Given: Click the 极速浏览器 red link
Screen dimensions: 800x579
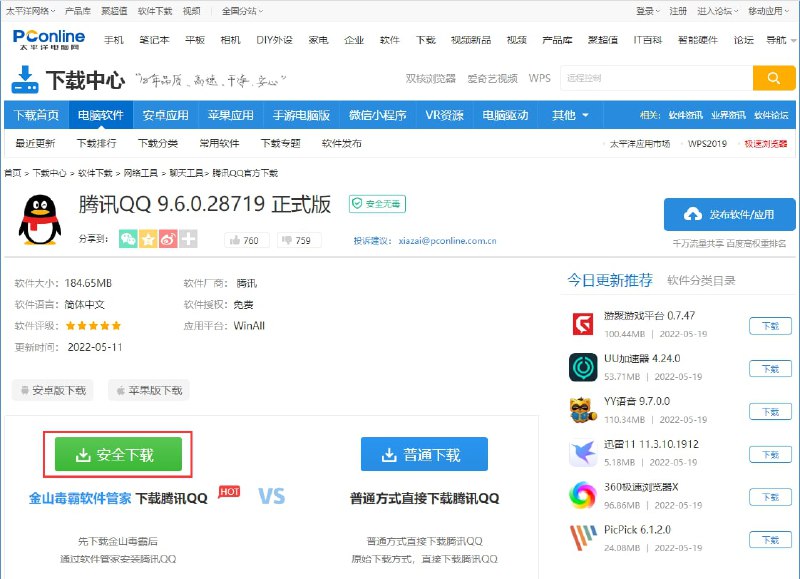Looking at the screenshot, I should coord(765,144).
